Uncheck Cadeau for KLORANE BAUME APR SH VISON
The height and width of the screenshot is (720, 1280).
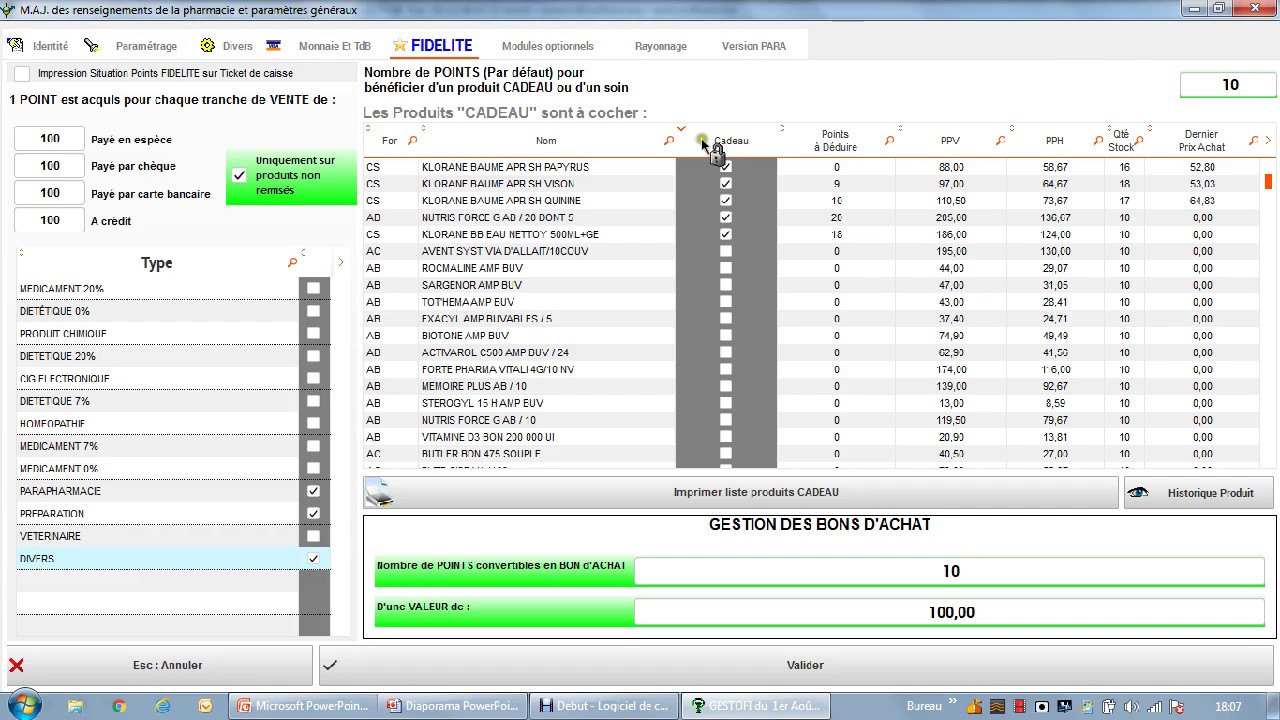pyautogui.click(x=726, y=184)
